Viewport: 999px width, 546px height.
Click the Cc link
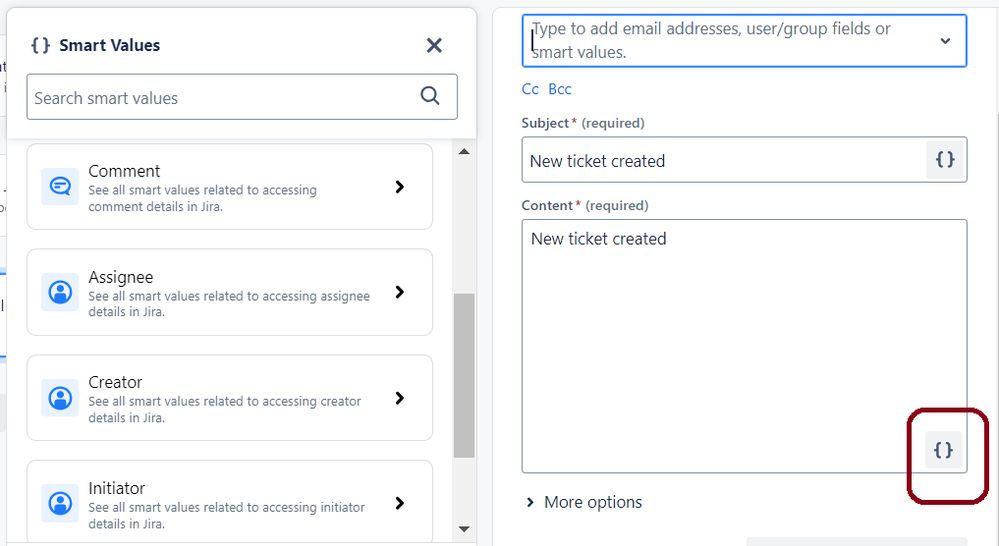[530, 89]
